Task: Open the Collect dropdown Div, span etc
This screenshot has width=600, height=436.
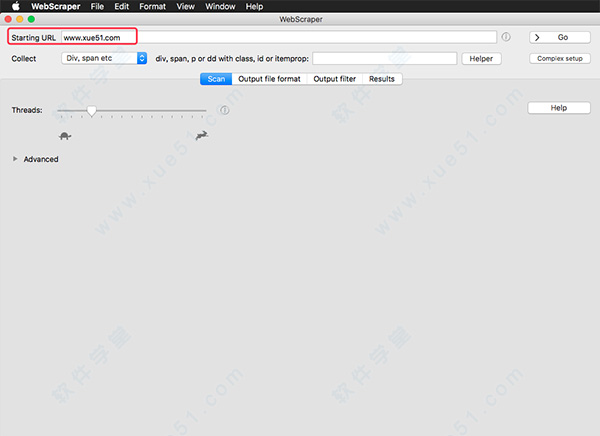Action: tap(104, 58)
